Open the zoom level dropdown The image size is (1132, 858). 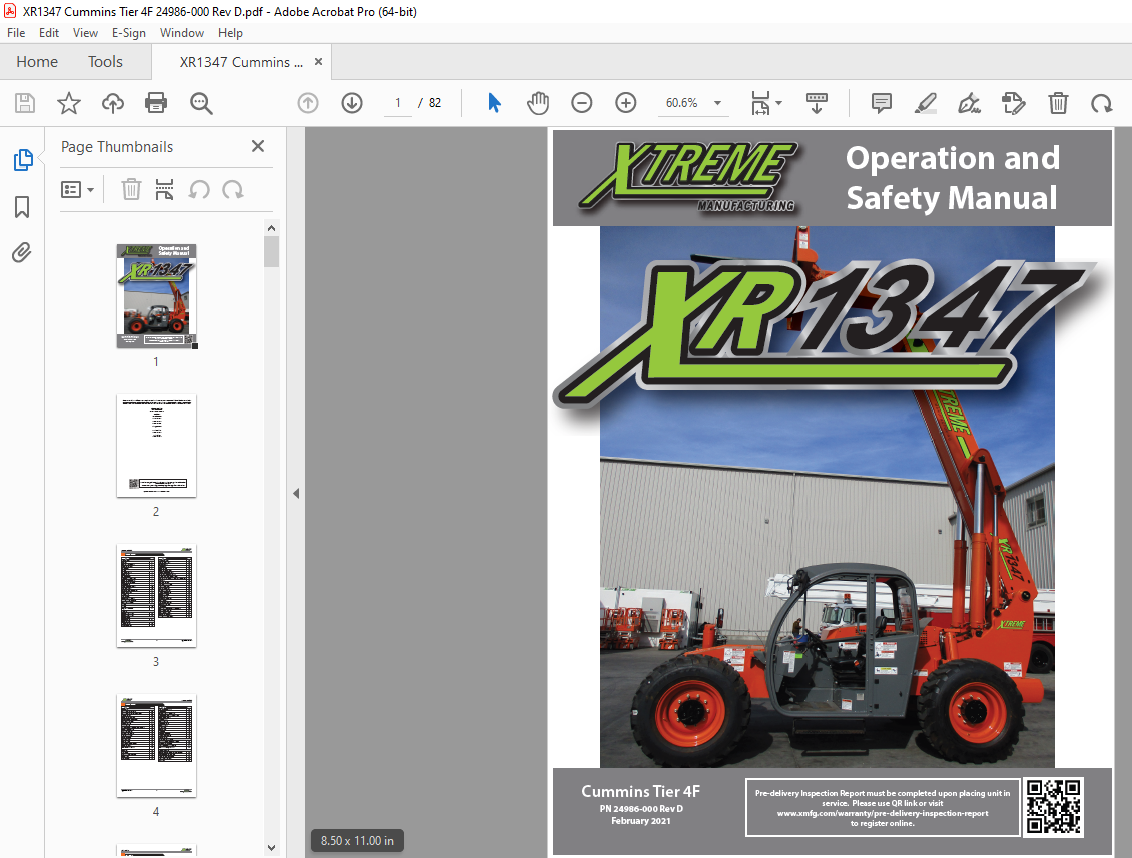(x=718, y=103)
